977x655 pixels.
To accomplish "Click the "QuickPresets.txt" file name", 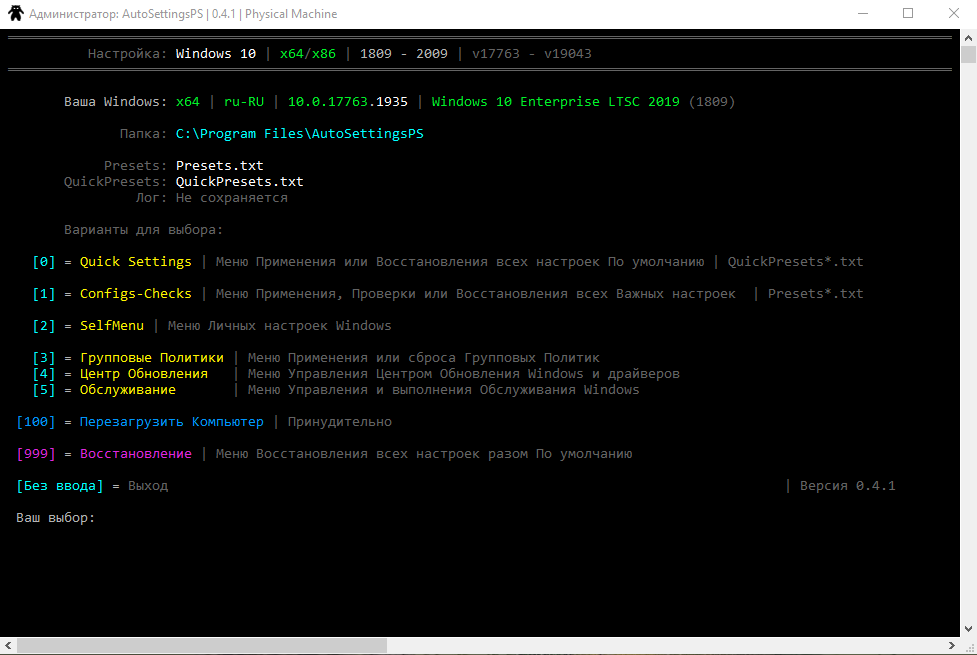I will tap(239, 181).
